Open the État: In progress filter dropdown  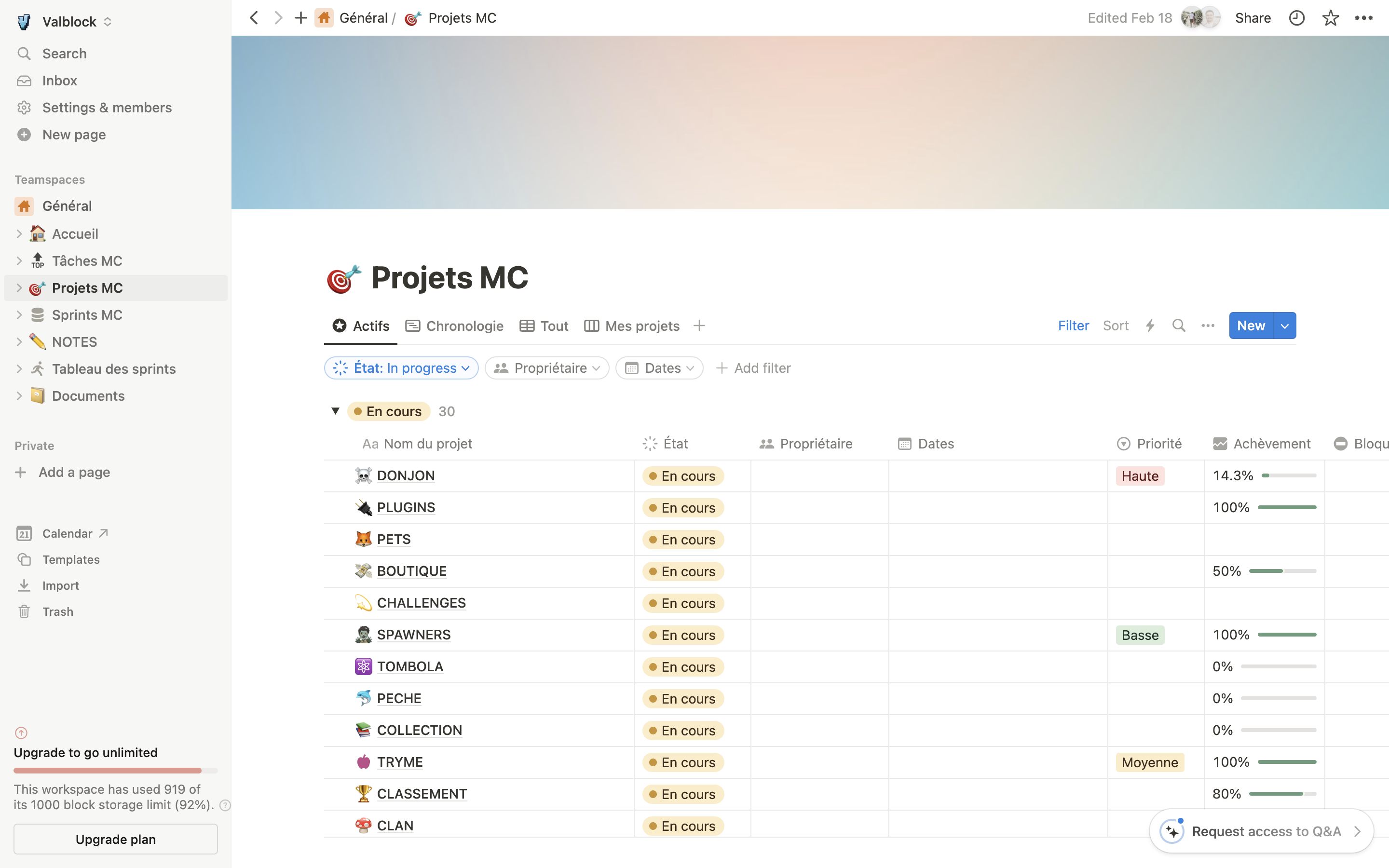coord(401,368)
